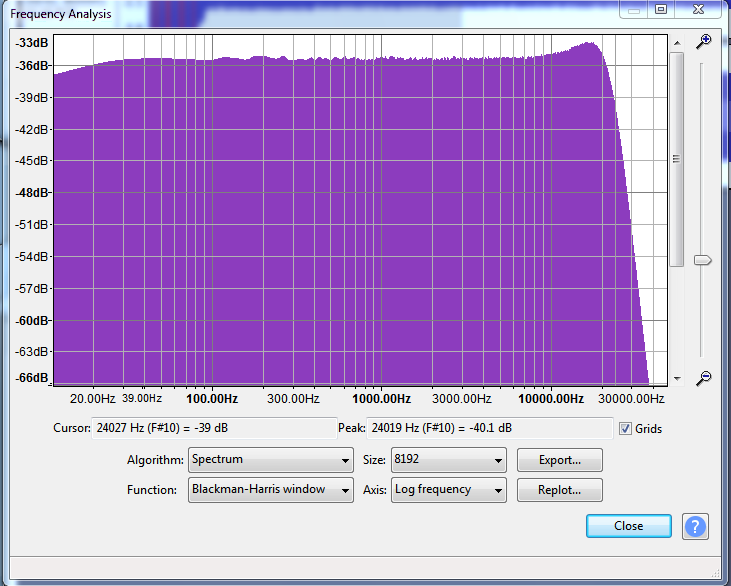Click the -54dB axis label
The image size is (731, 586).
pyautogui.click(x=32, y=256)
